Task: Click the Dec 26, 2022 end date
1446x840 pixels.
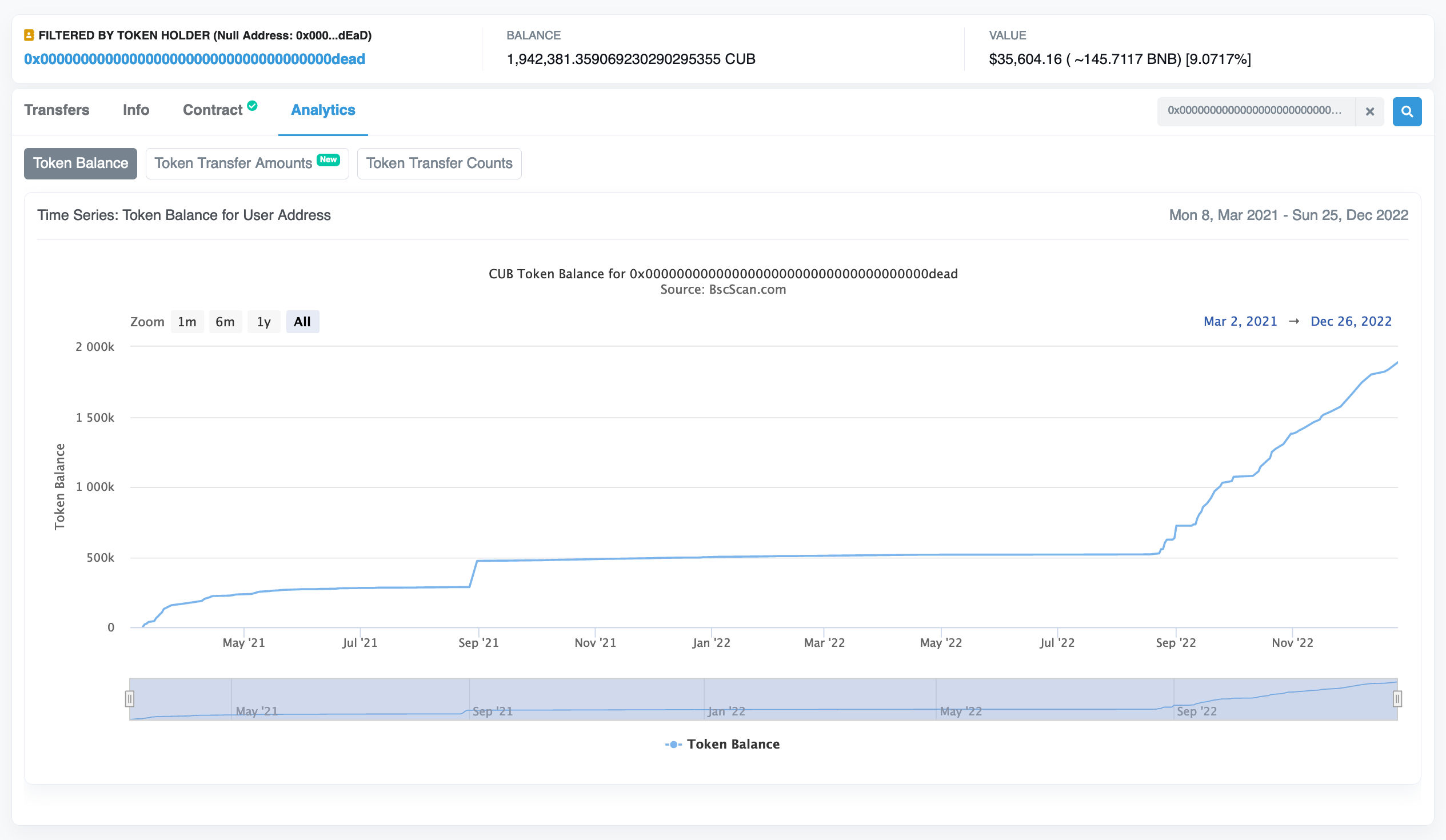Action: [x=1351, y=321]
